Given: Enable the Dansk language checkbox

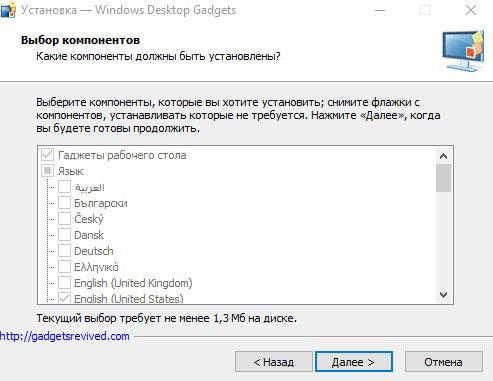Looking at the screenshot, I should [x=64, y=235].
